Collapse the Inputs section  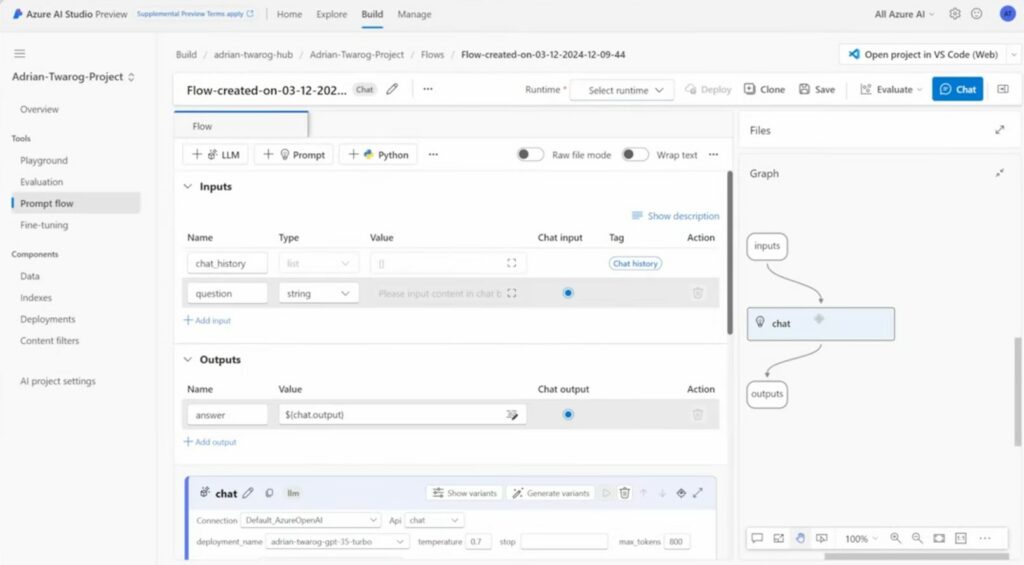click(x=188, y=187)
